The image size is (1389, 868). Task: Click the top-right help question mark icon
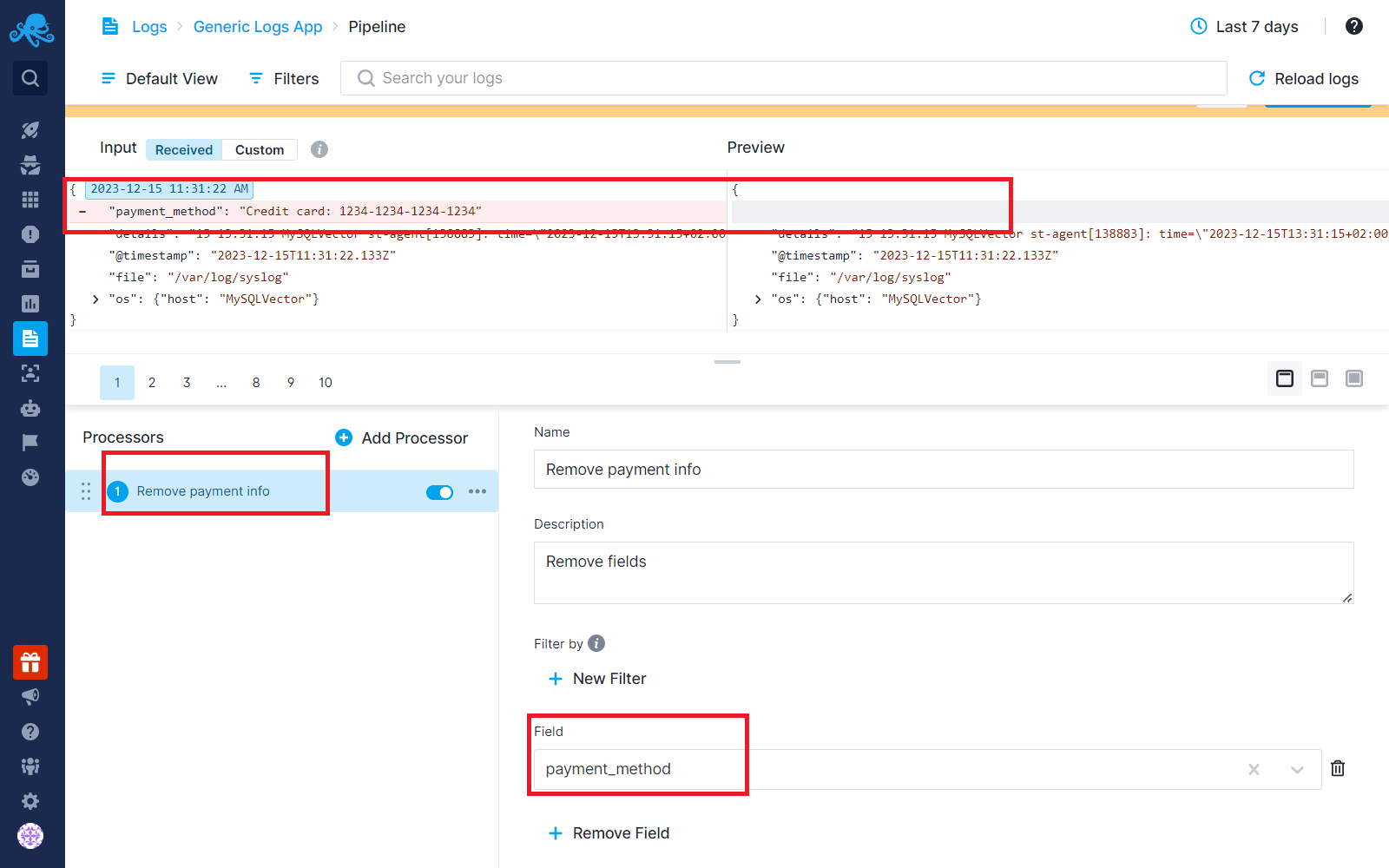pyautogui.click(x=1354, y=26)
